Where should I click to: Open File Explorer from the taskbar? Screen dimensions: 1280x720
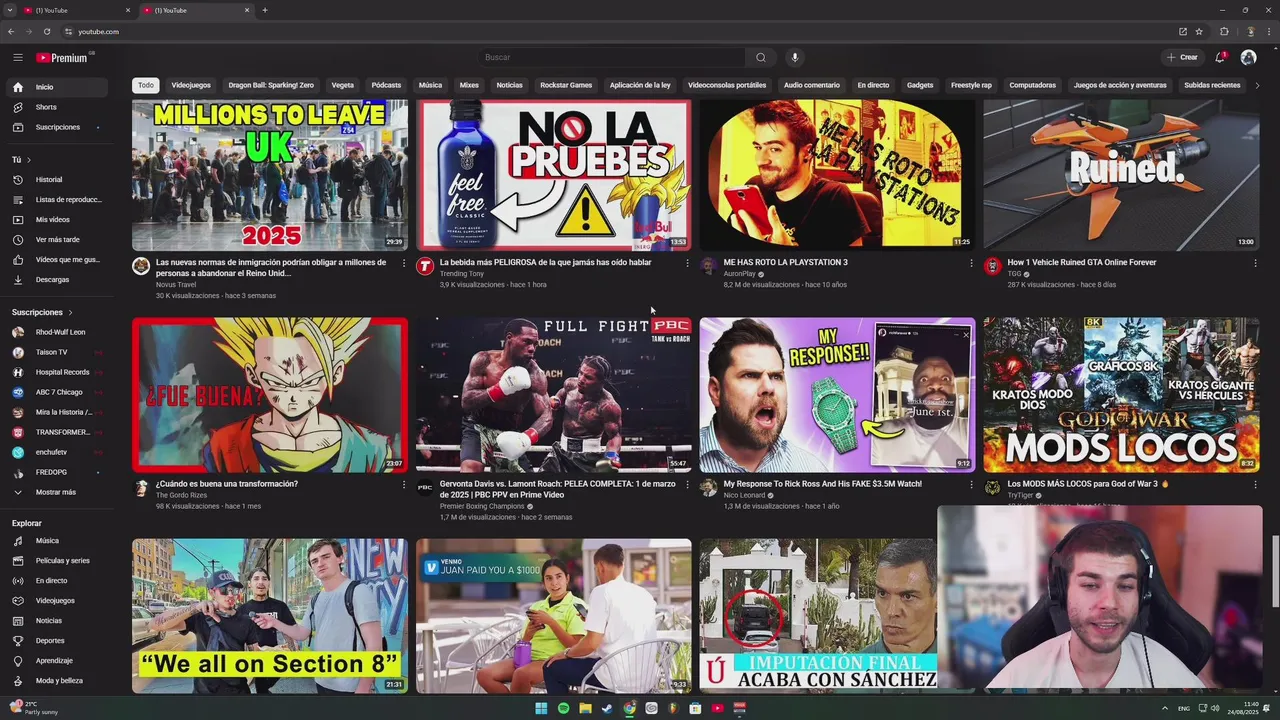[585, 708]
